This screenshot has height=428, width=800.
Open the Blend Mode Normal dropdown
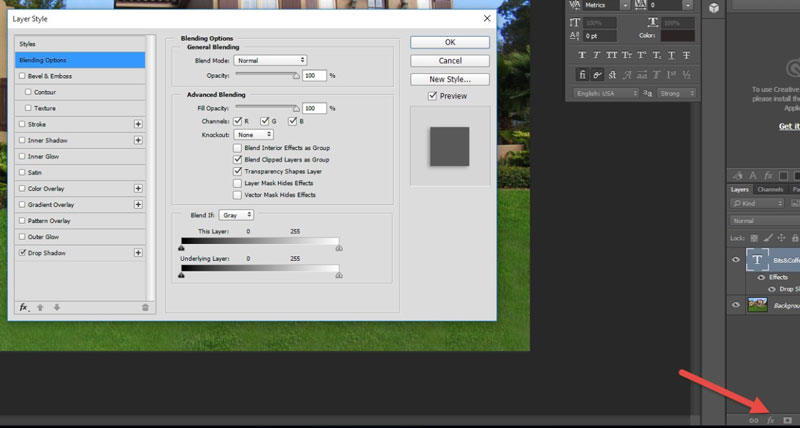pyautogui.click(x=270, y=60)
